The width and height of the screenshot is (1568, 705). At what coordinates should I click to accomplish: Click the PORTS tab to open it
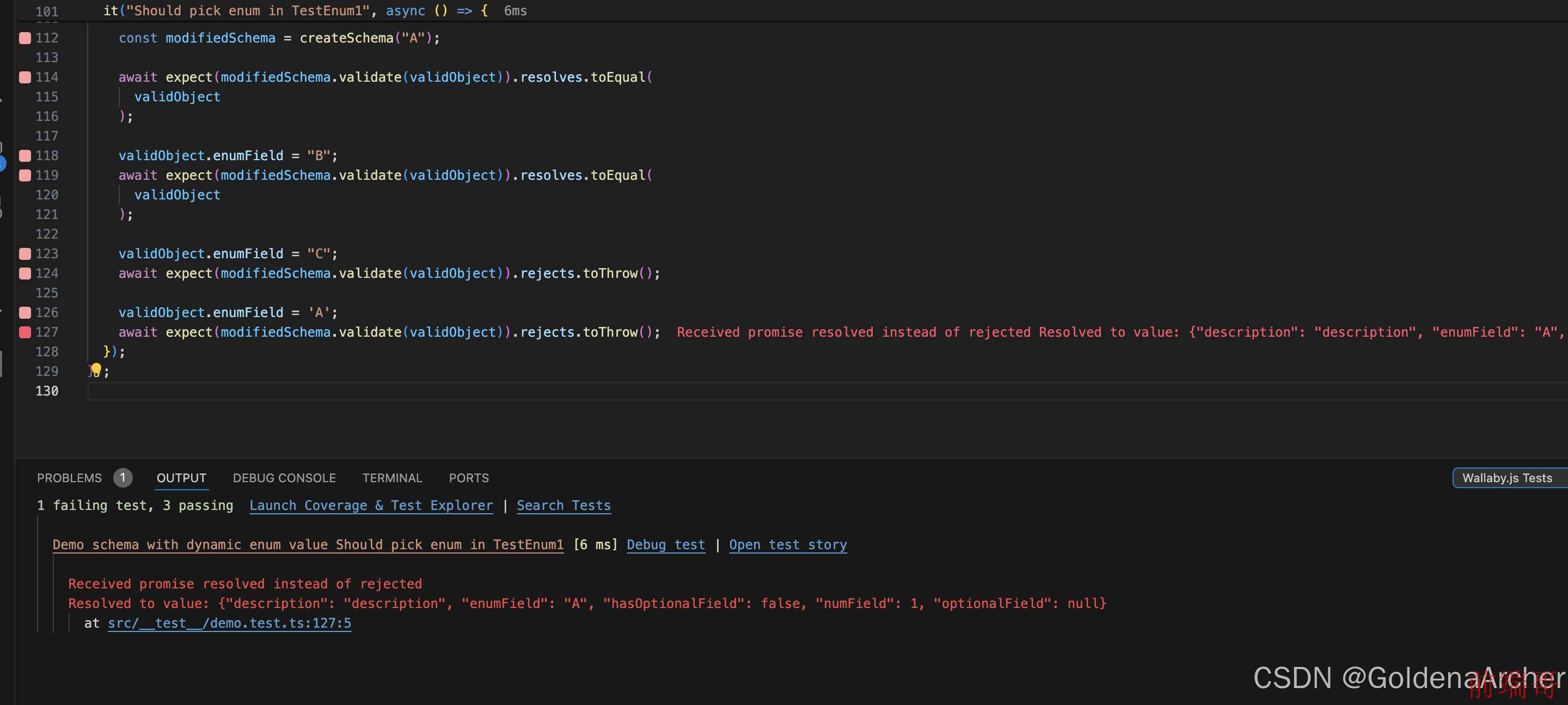tap(469, 477)
